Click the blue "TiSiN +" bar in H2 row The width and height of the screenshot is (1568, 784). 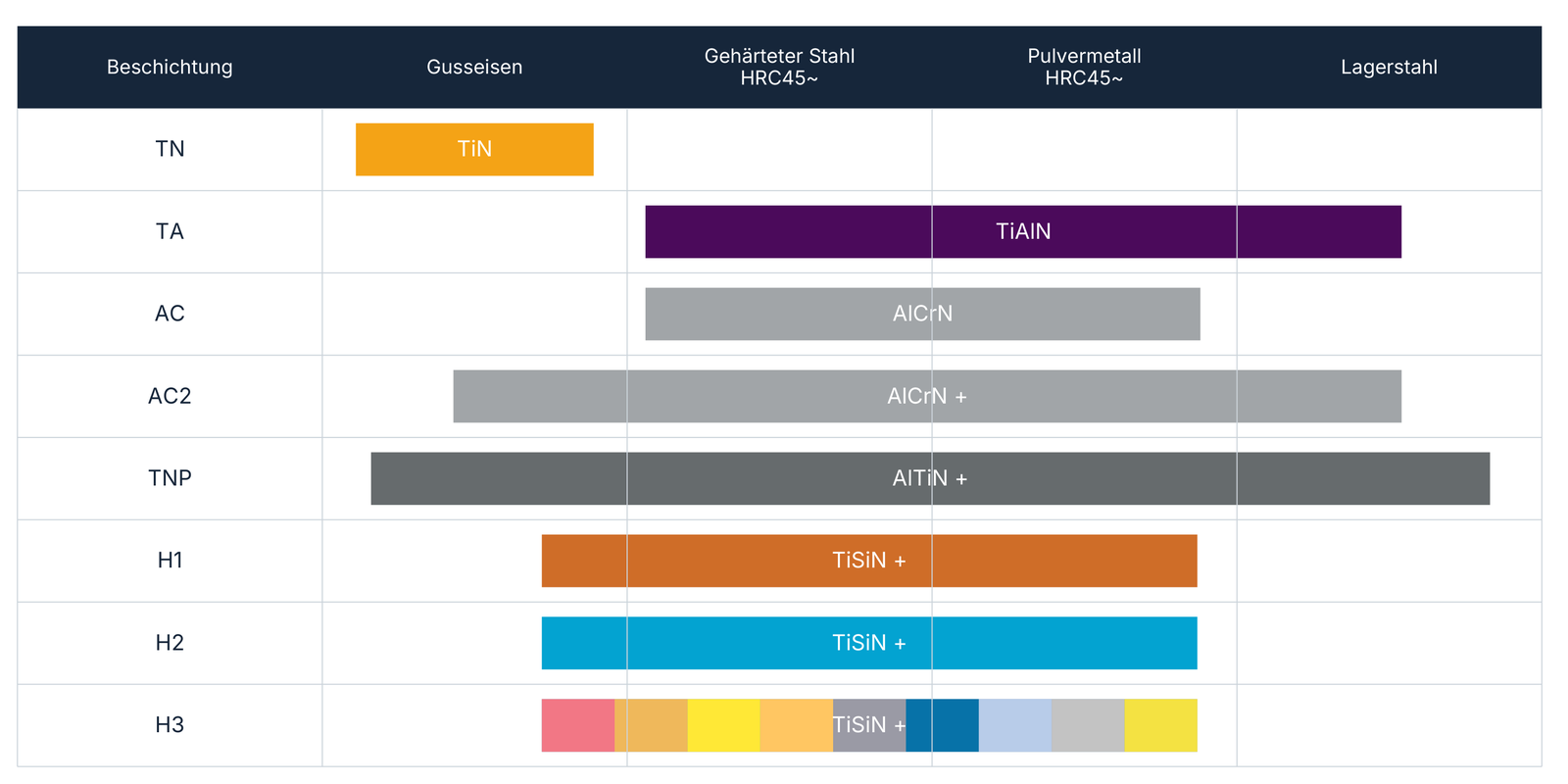click(x=869, y=643)
